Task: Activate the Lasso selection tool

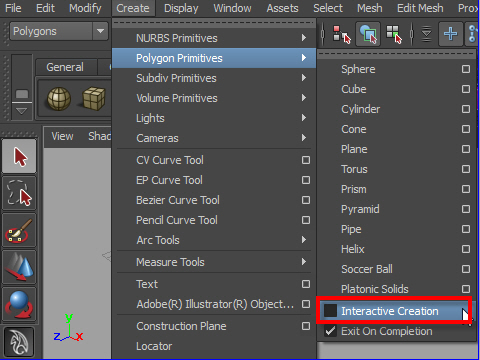Action: (x=19, y=193)
